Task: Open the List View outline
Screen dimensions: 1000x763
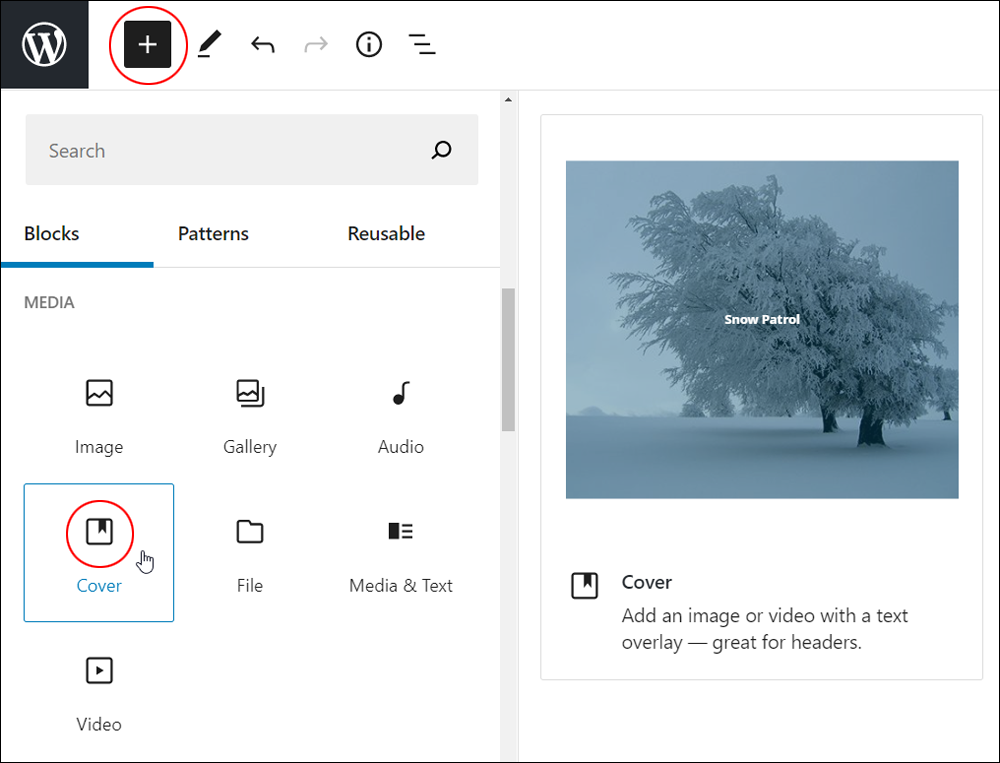Action: coord(422,45)
